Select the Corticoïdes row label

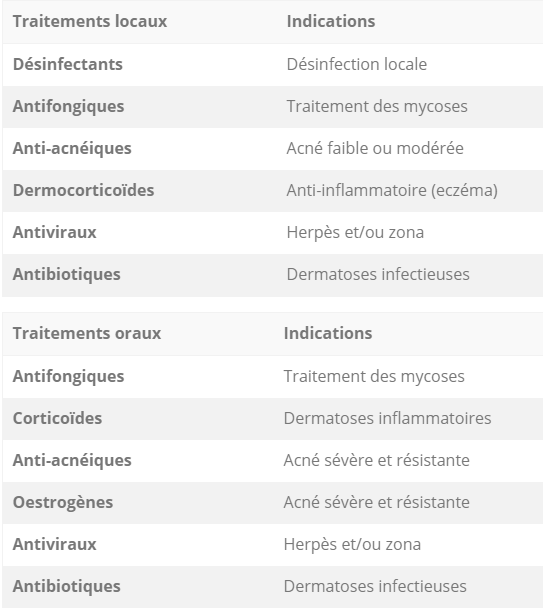point(57,418)
